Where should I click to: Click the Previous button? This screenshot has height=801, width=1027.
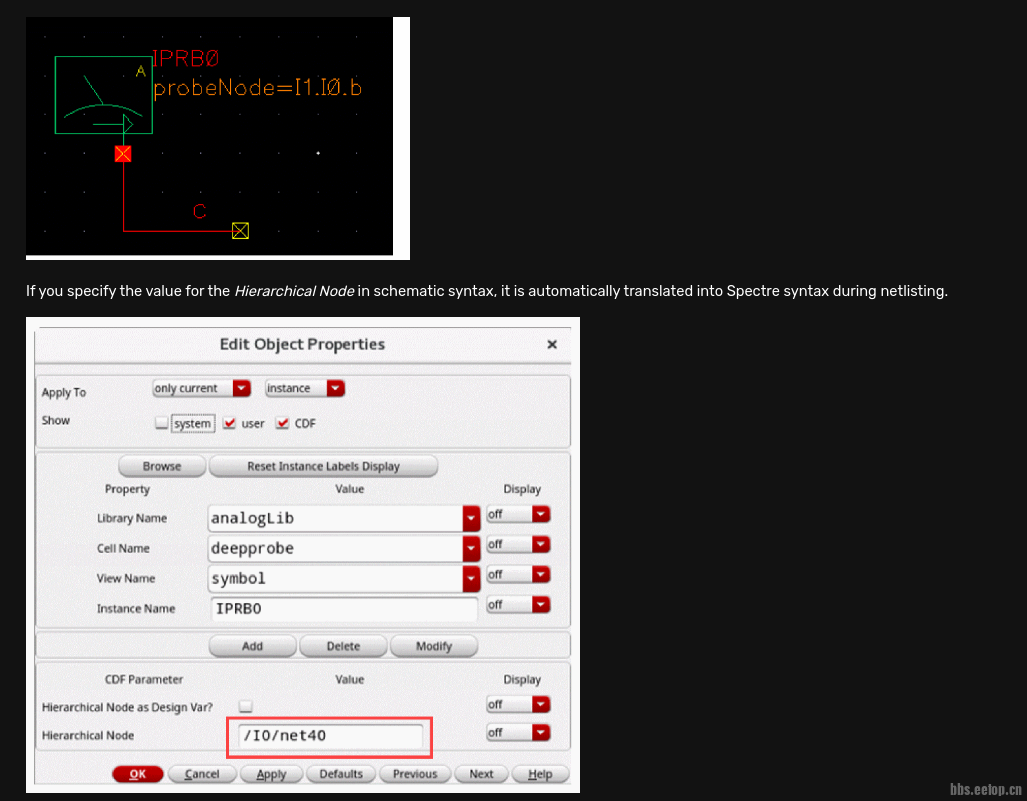click(x=415, y=774)
